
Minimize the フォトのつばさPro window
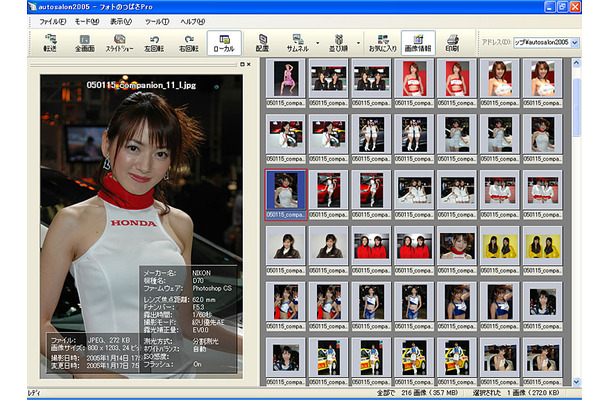point(550,7)
